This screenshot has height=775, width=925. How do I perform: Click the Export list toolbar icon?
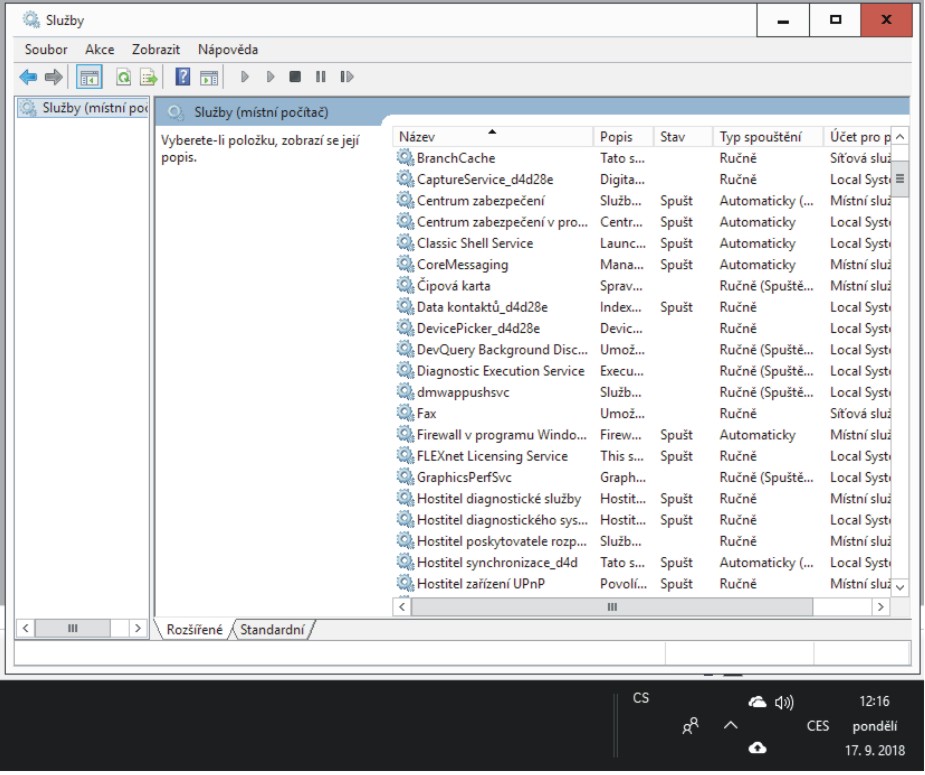pyautogui.click(x=149, y=77)
